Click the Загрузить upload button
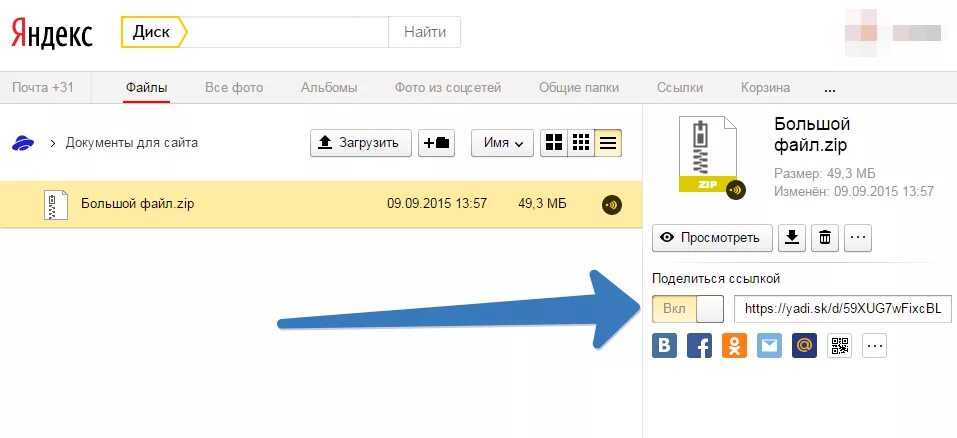 [x=361, y=143]
